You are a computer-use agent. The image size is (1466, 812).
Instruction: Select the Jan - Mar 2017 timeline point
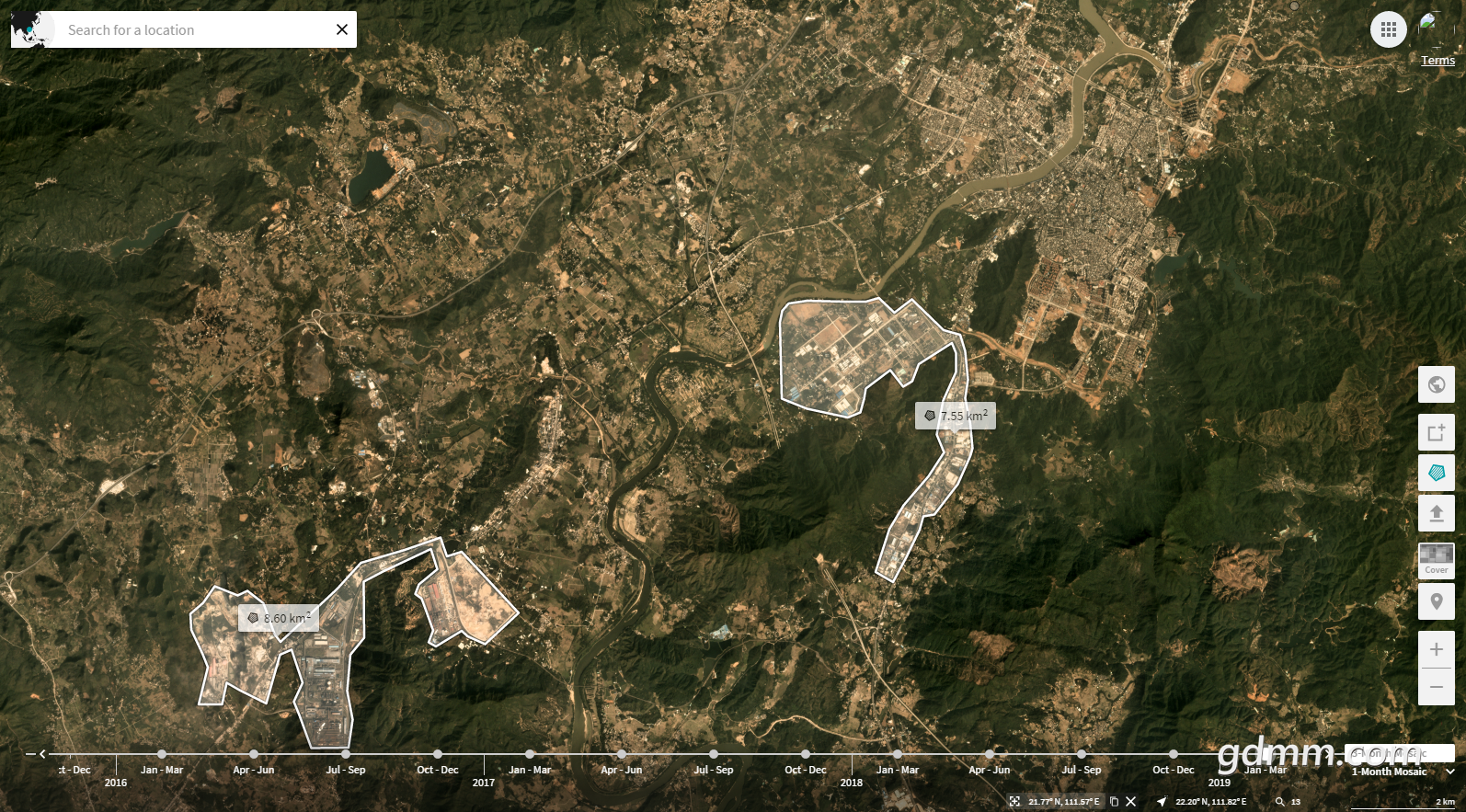530,754
